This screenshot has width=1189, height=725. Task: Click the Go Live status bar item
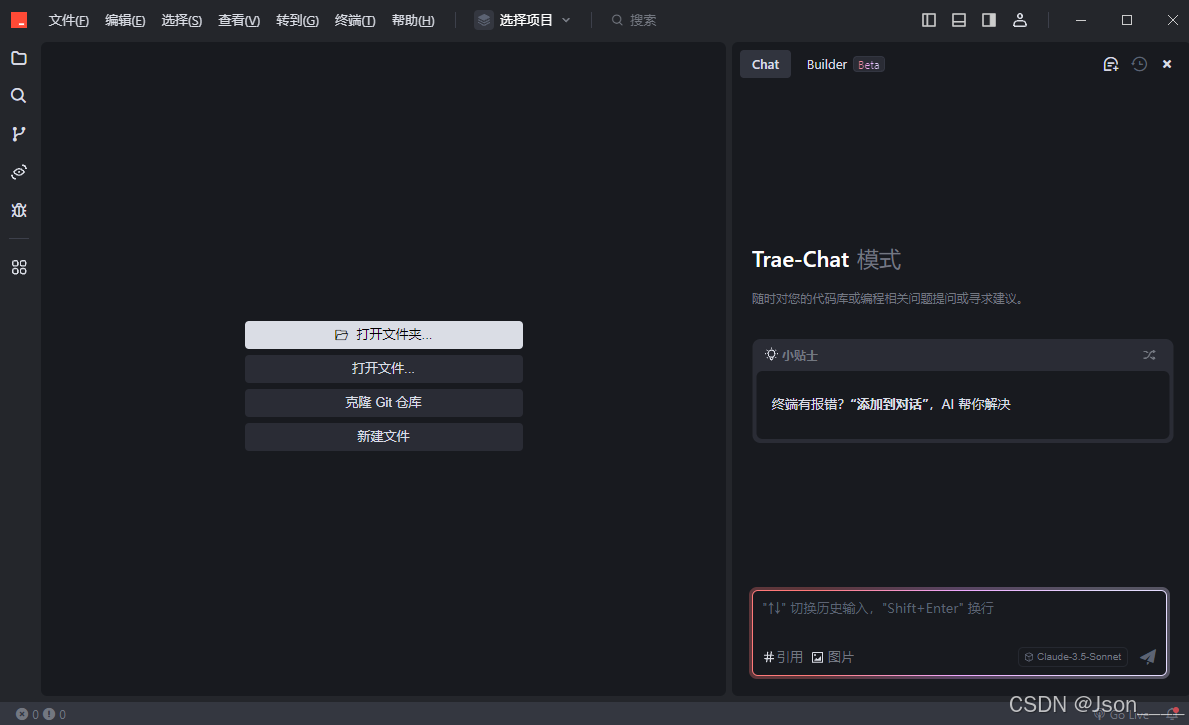pyautogui.click(x=1122, y=715)
